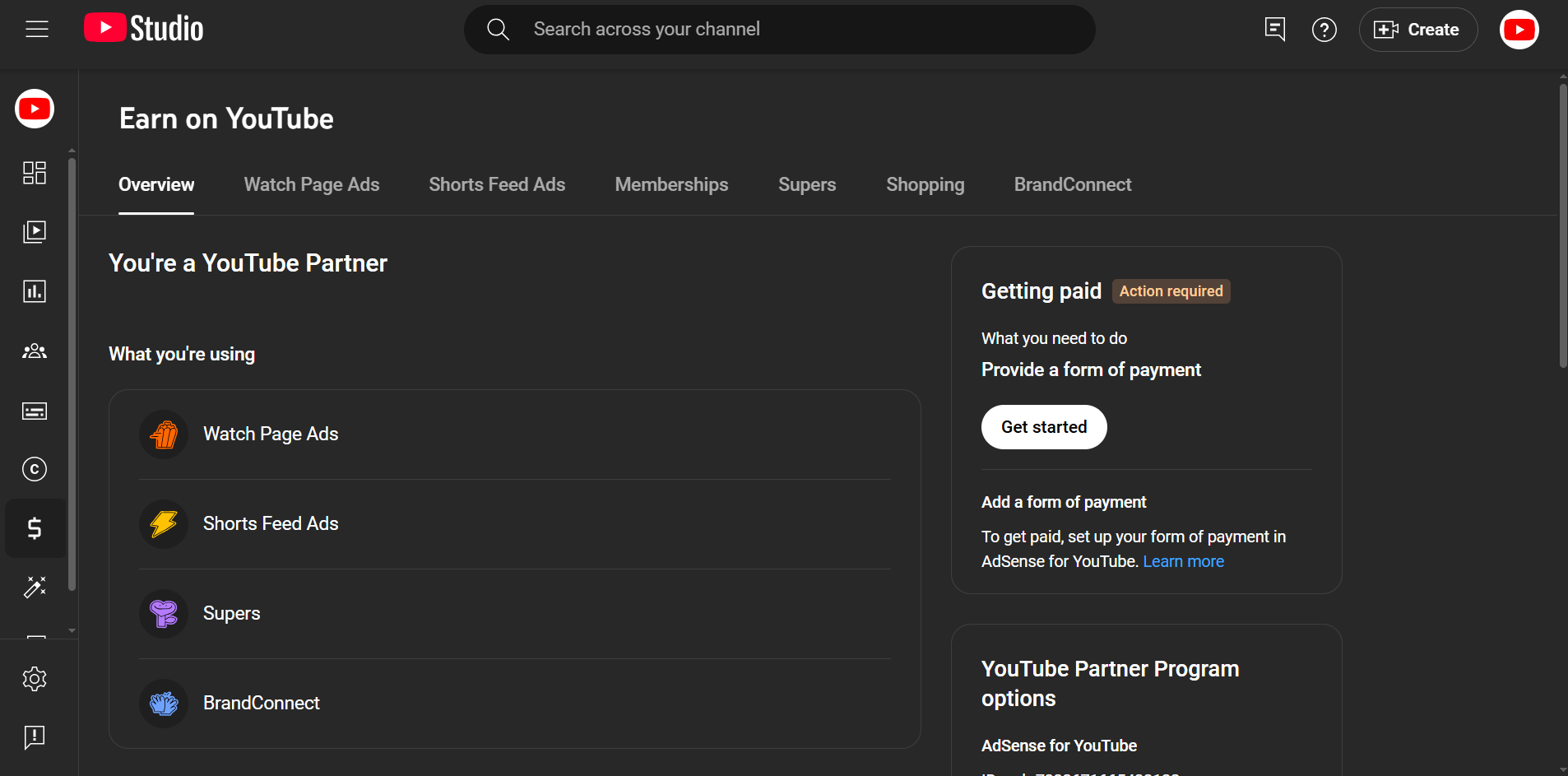Click the Shorts Feed Ads lightning icon

click(165, 524)
